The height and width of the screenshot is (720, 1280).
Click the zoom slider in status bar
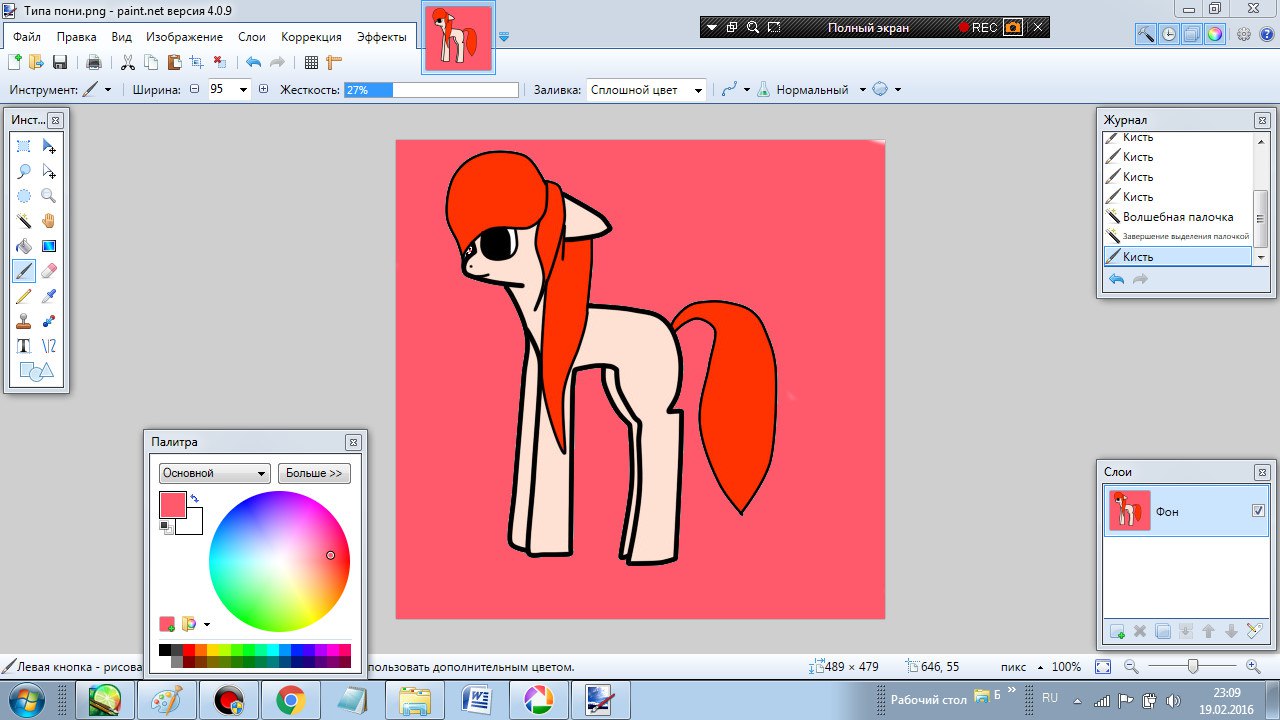point(1193,666)
